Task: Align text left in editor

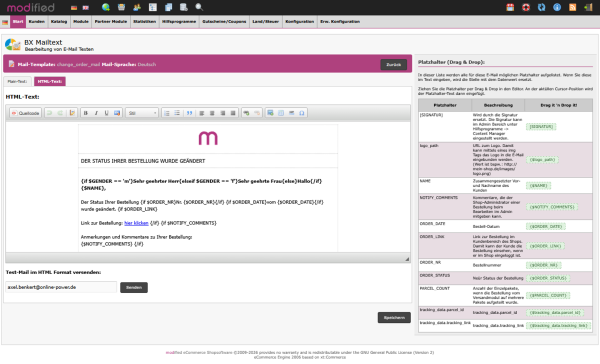Action: click(202, 113)
